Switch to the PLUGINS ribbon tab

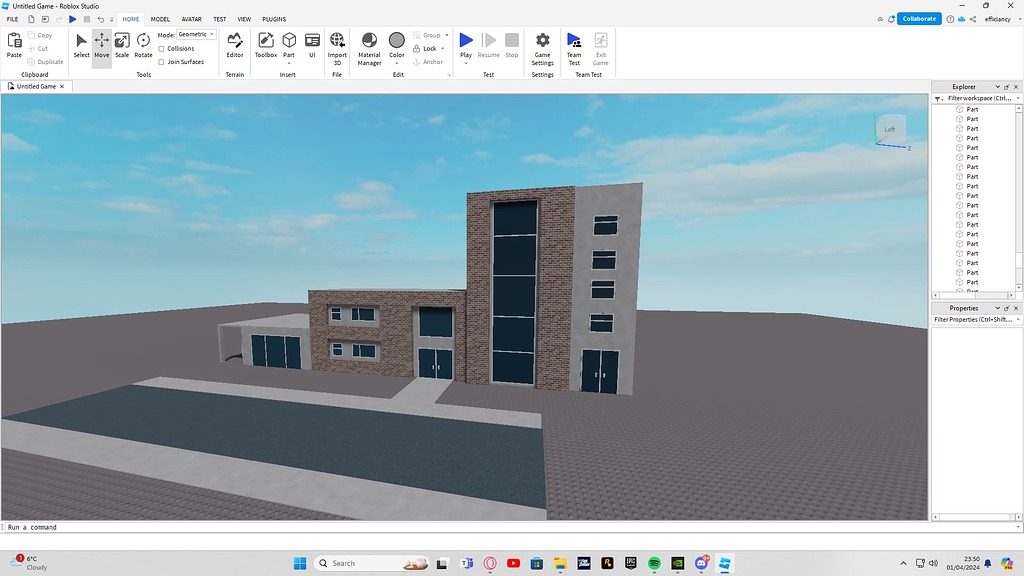point(274,19)
